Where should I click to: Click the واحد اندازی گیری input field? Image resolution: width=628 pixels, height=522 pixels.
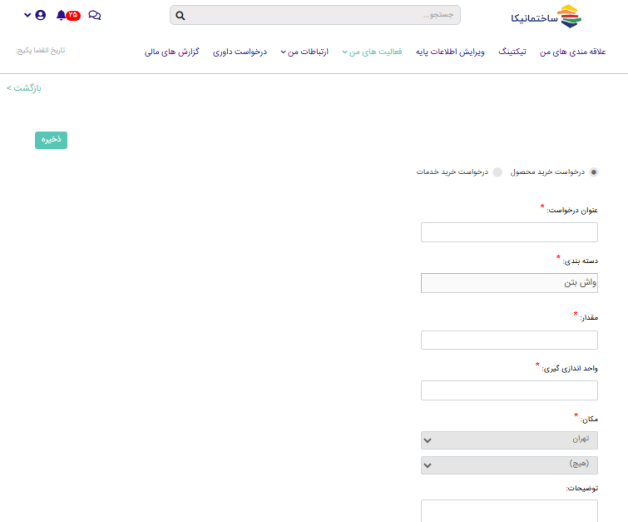click(509, 391)
